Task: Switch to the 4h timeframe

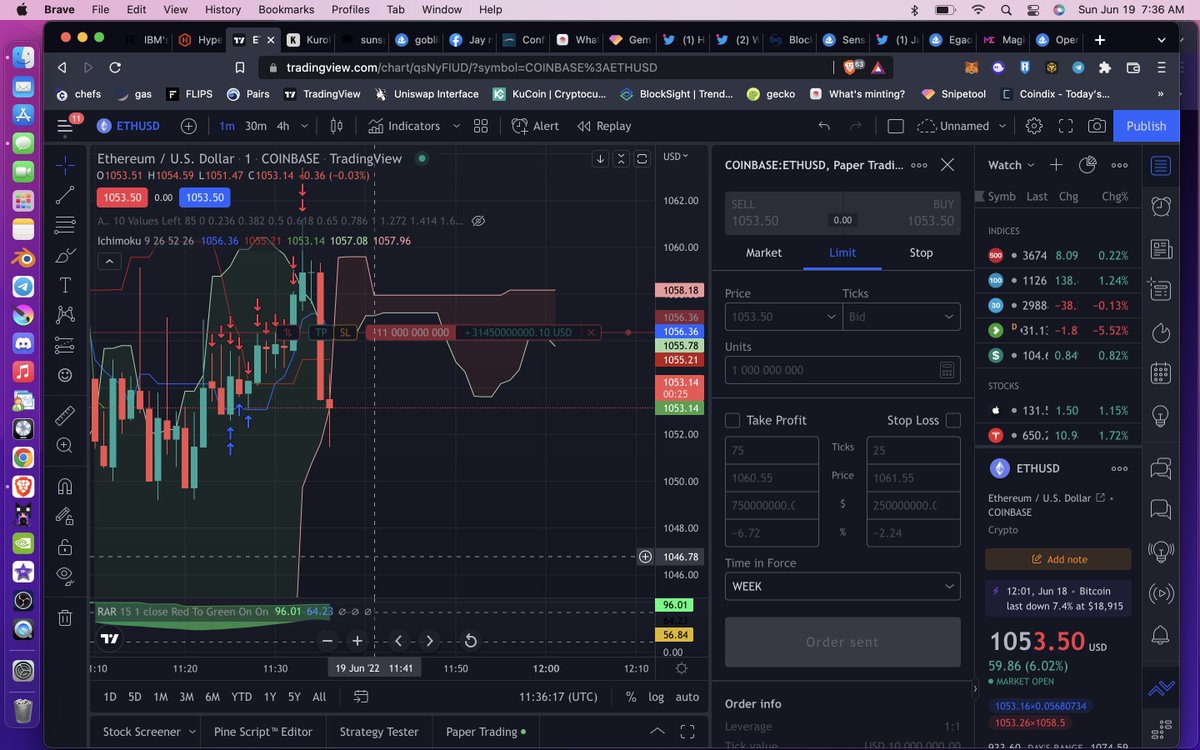Action: pyautogui.click(x=283, y=126)
